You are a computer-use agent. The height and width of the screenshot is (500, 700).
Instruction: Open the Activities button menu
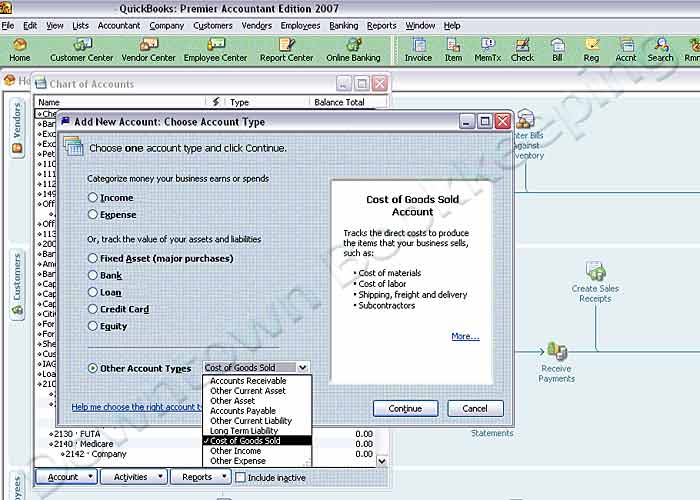[x=134, y=477]
